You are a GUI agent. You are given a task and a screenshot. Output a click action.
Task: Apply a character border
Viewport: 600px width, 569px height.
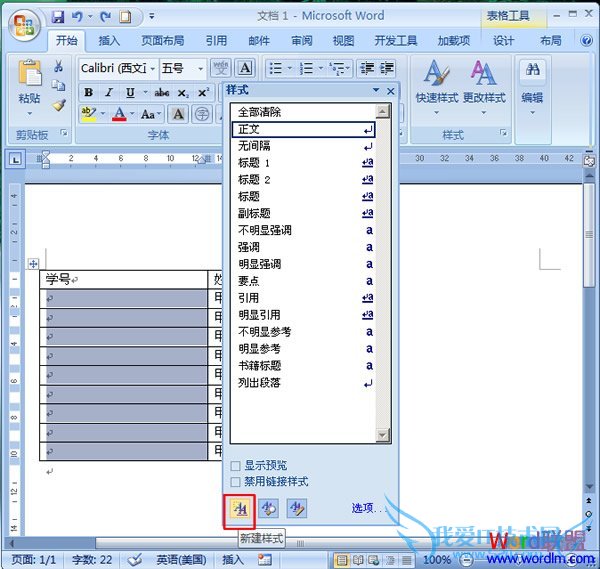coord(245,68)
